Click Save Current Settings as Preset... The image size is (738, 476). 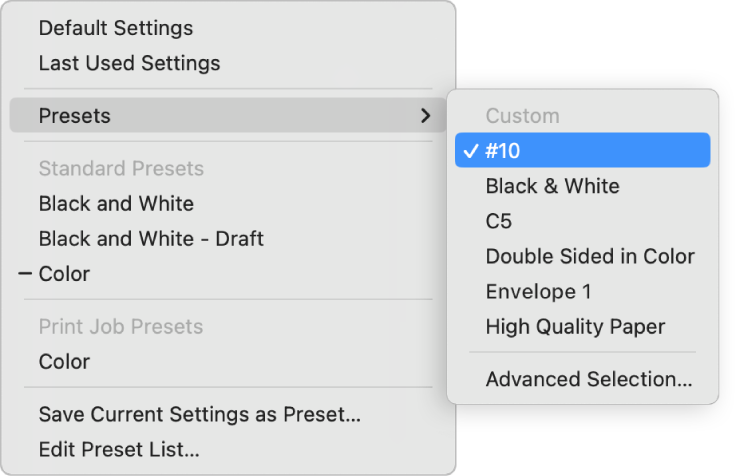tap(199, 414)
